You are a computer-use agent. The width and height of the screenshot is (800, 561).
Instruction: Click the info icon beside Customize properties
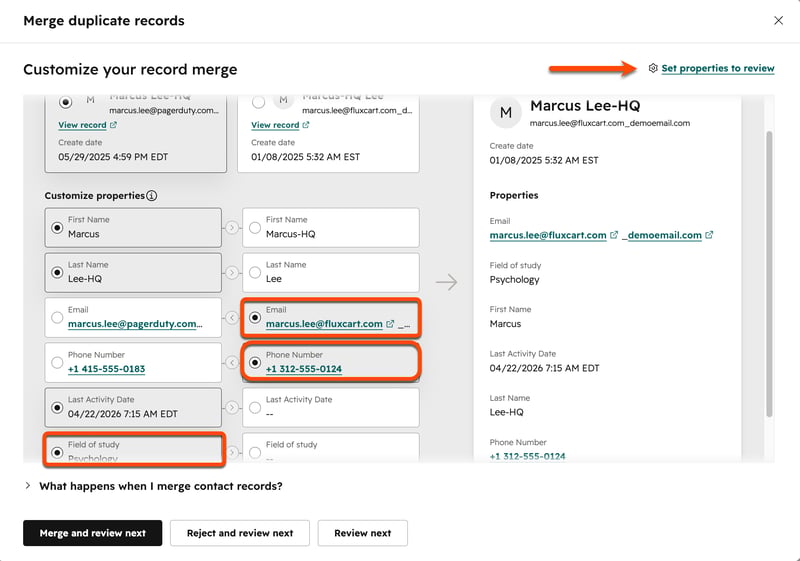(152, 195)
